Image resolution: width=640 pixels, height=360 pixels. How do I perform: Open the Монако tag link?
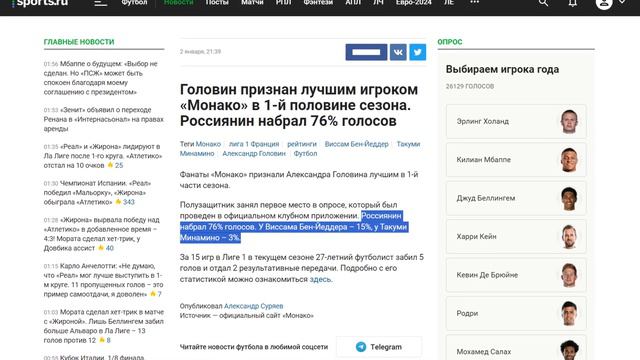coord(208,144)
